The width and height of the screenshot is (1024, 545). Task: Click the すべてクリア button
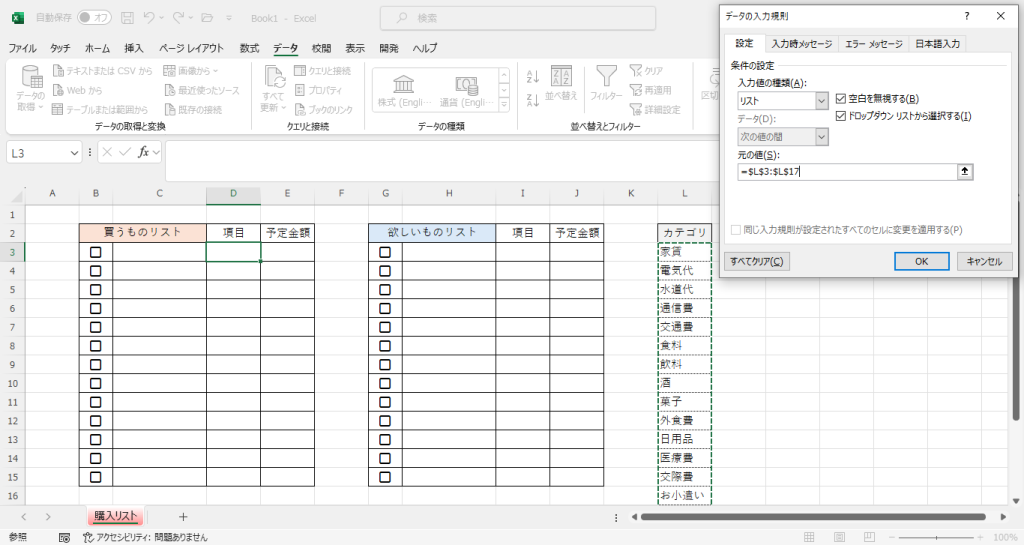[756, 261]
